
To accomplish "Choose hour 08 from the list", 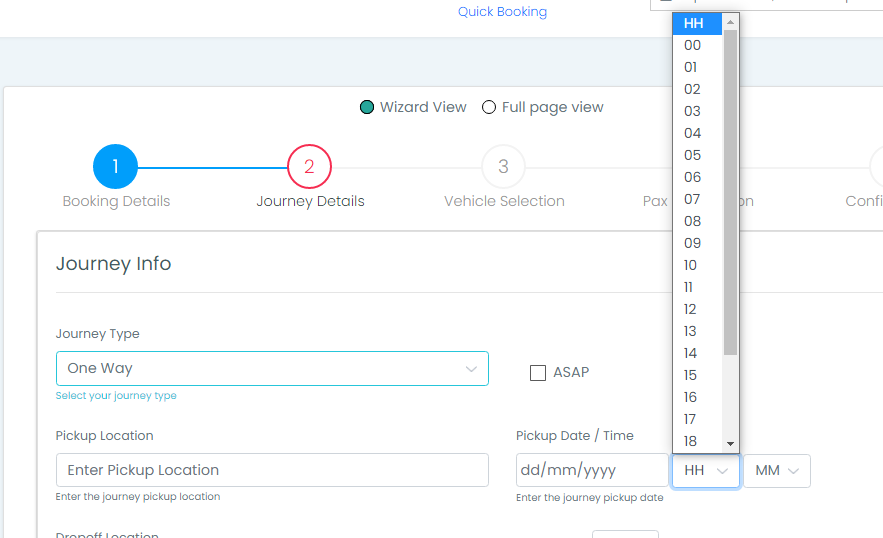I will click(x=697, y=221).
